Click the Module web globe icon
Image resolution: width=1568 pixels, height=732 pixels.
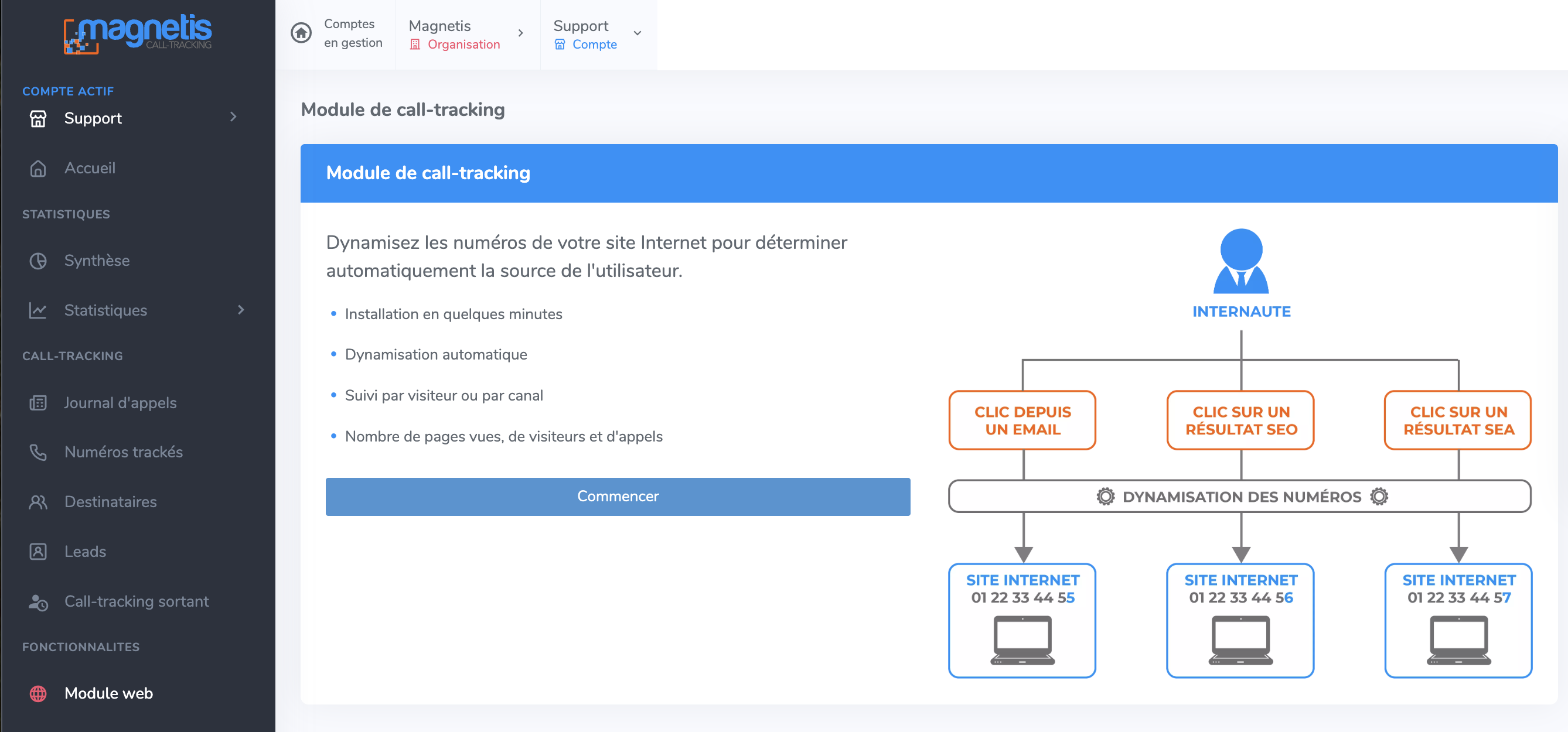pyautogui.click(x=38, y=693)
